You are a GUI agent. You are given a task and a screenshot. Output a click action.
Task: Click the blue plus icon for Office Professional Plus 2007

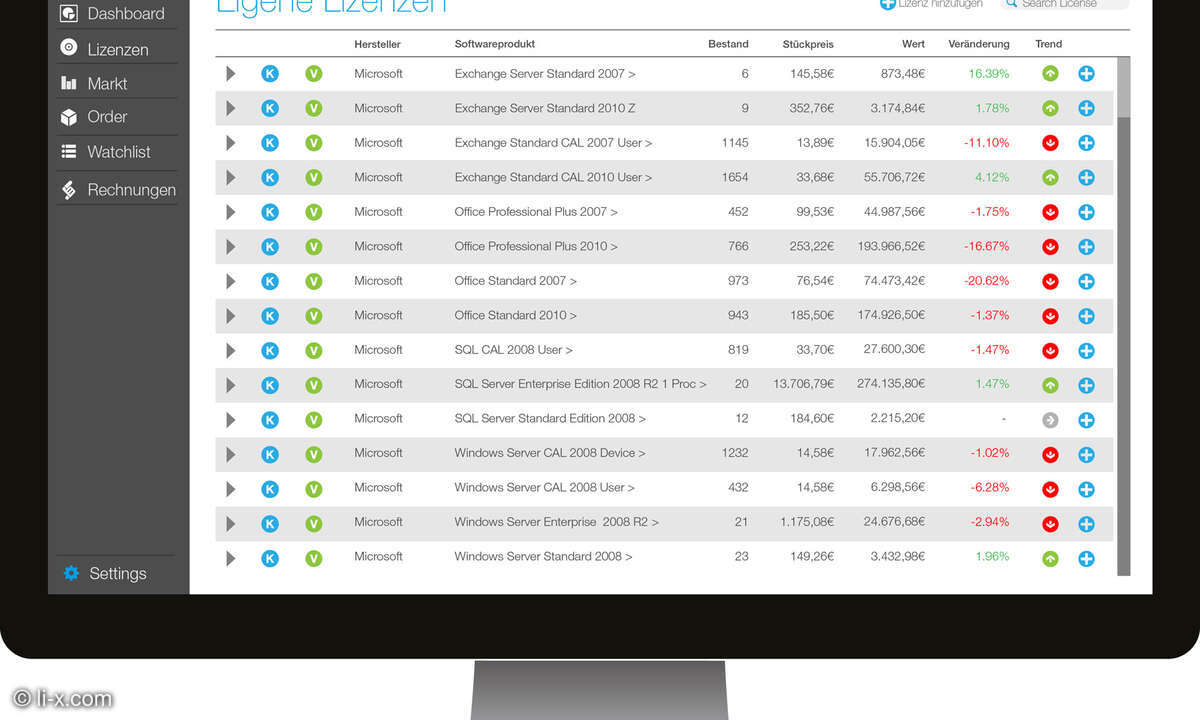[1086, 212]
